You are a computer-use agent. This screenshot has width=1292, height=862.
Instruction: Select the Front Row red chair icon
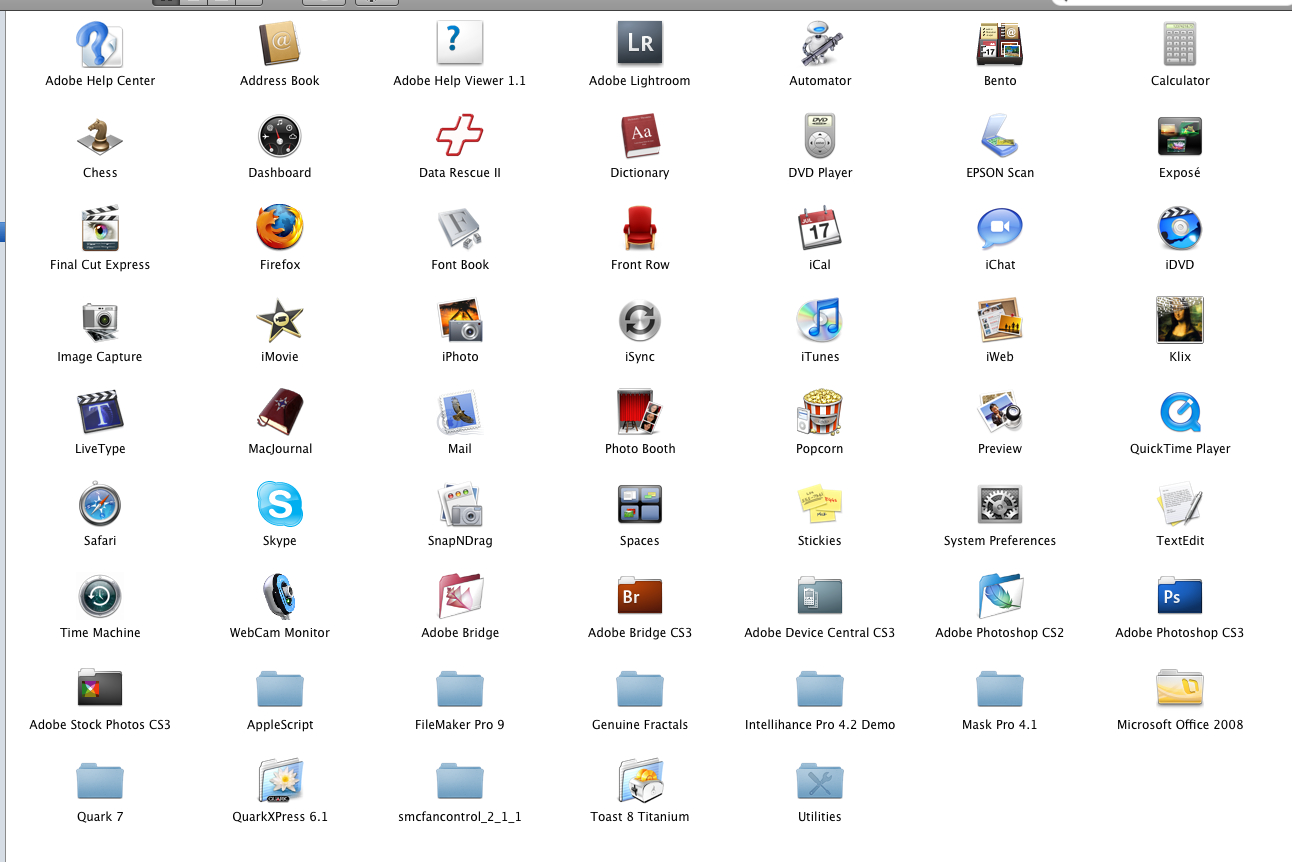point(640,228)
